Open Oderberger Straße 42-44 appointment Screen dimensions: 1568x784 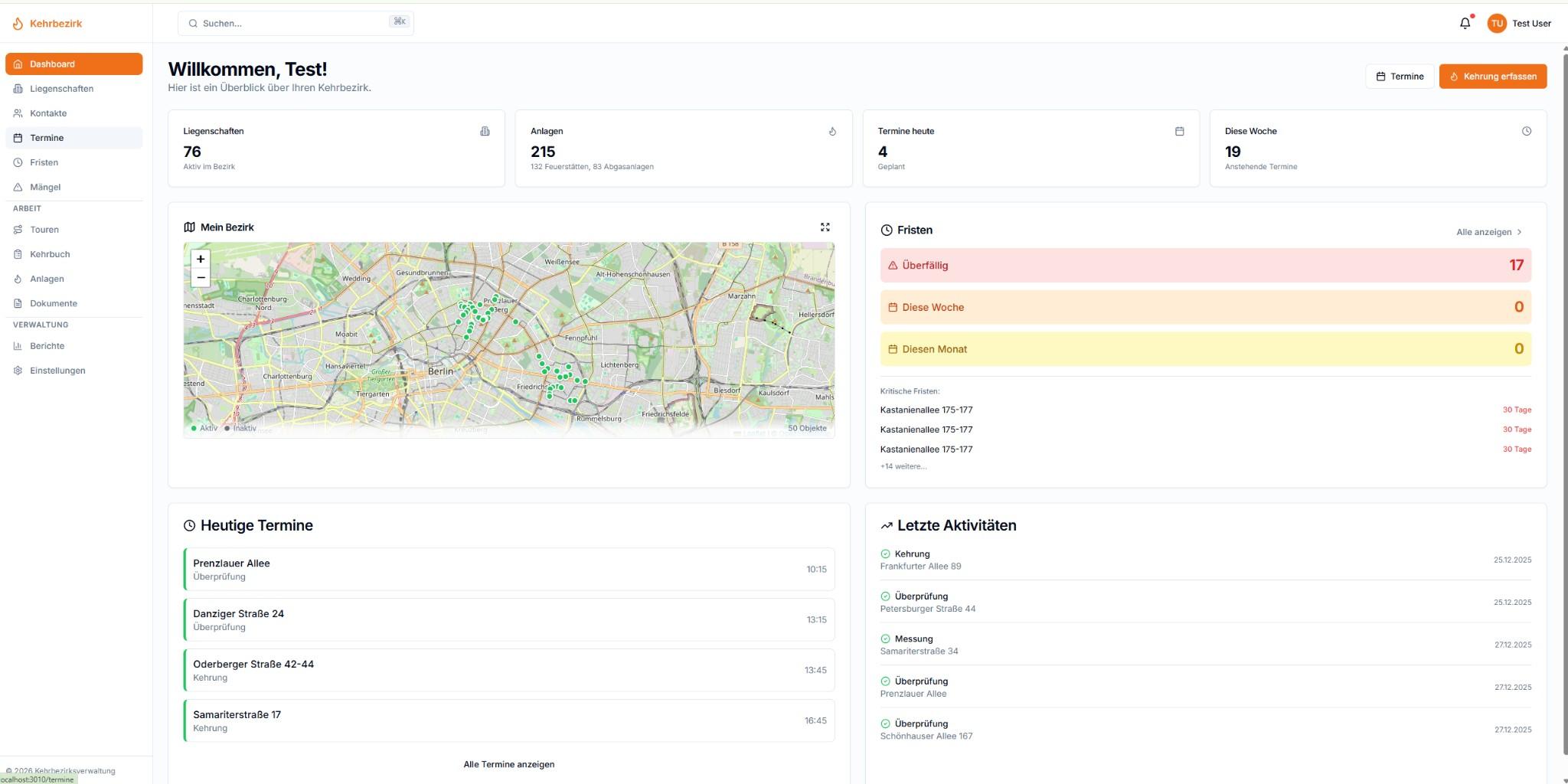click(x=509, y=670)
